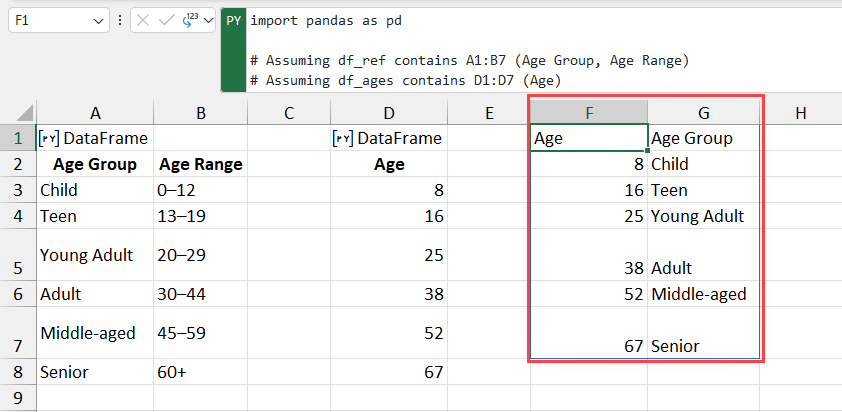Viewport: 842px width, 412px height.
Task: Select cell A4 containing 'Teen'
Action: click(x=95, y=216)
